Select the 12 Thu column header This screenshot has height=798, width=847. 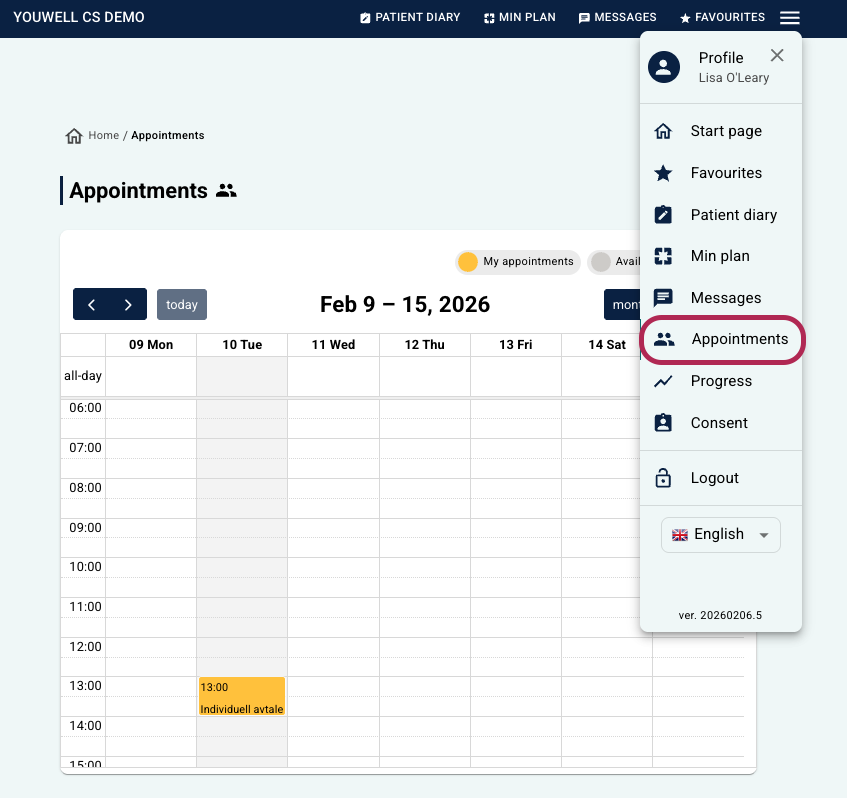(425, 345)
